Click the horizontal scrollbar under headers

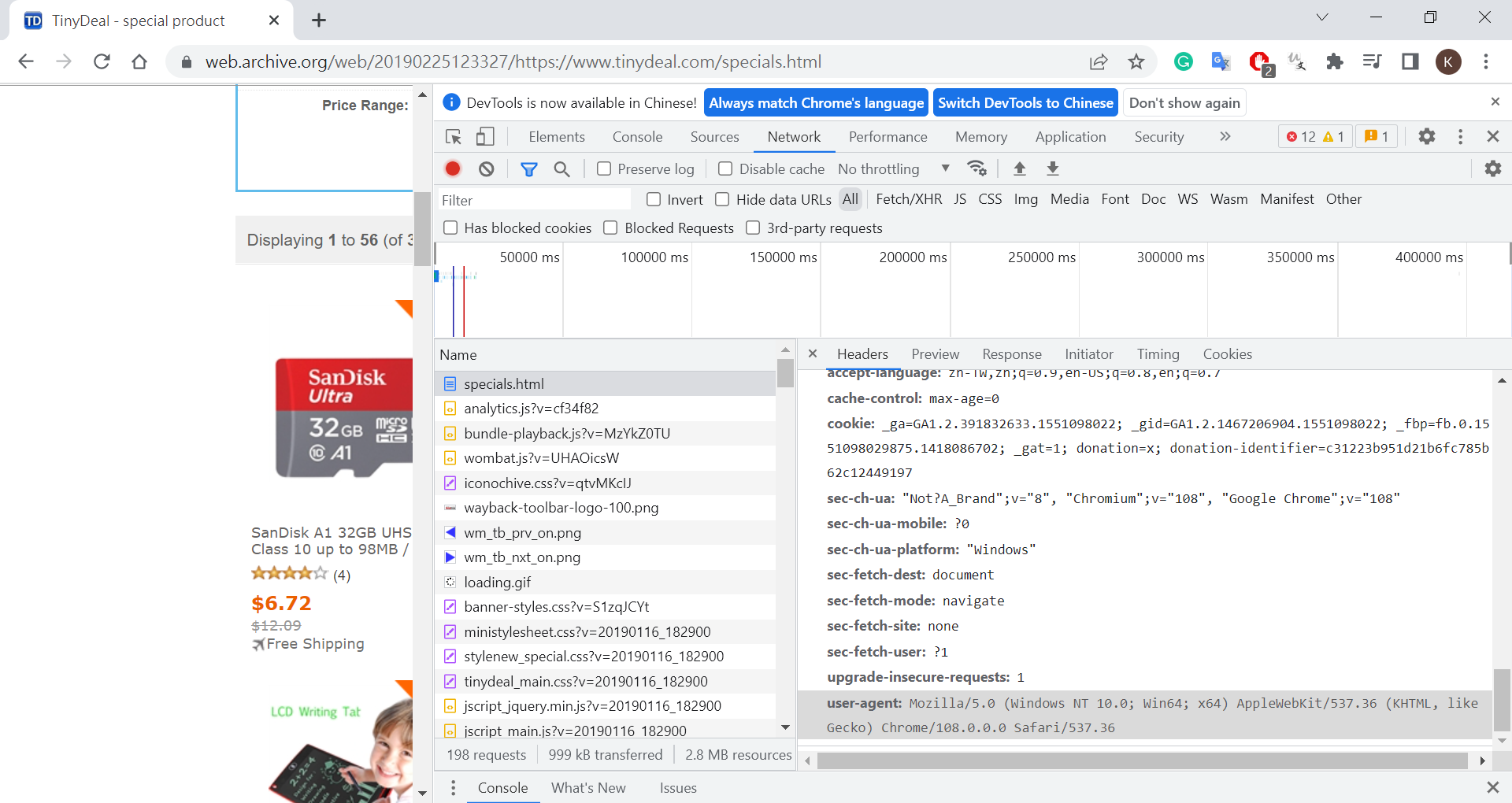(1142, 760)
